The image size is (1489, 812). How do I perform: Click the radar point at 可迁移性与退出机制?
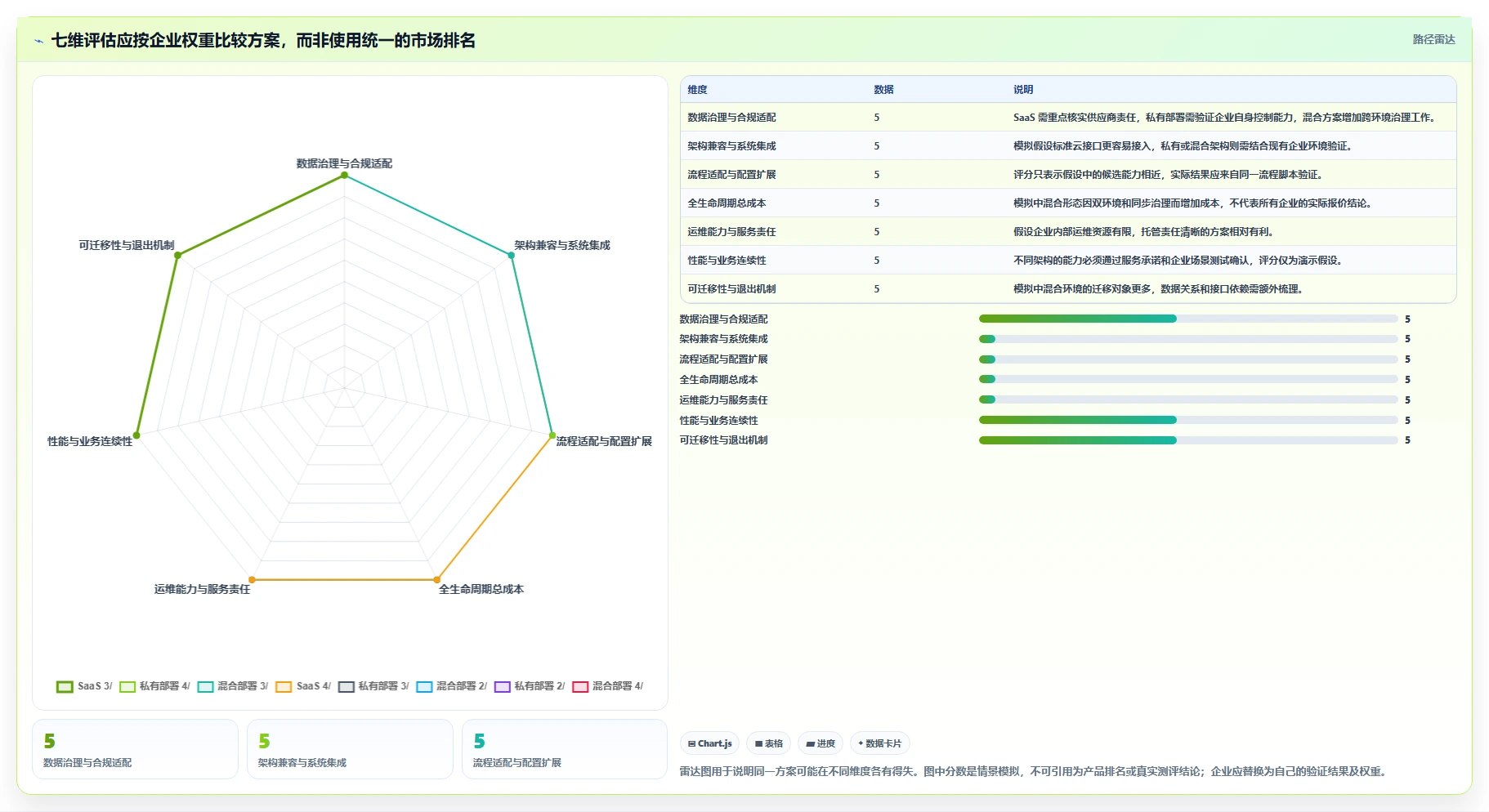[x=177, y=255]
